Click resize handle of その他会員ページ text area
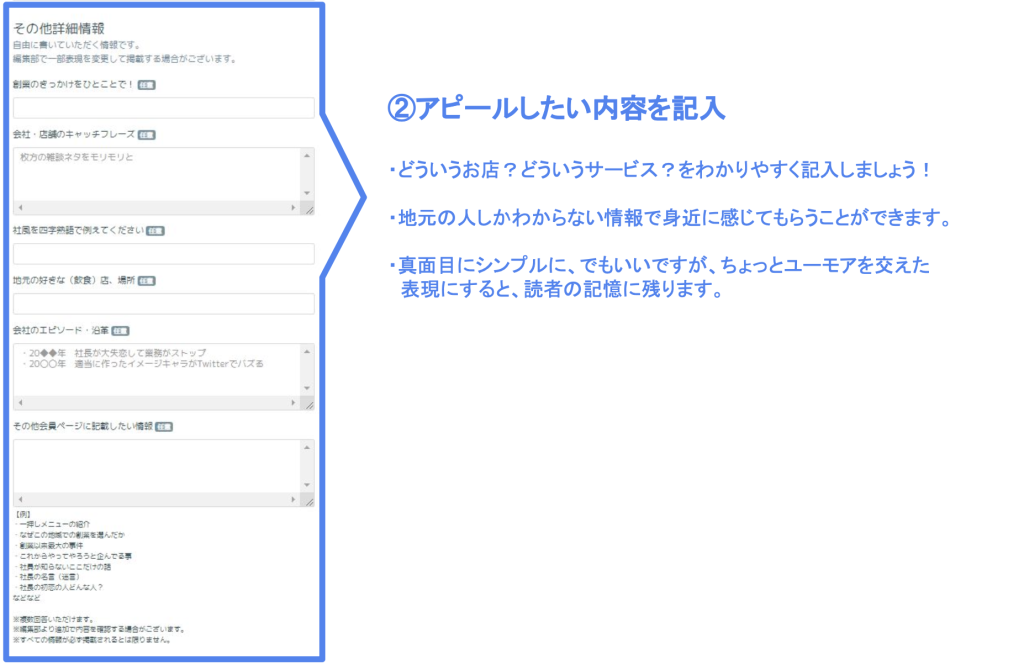Screen dimensions: 1024x665 [308, 500]
